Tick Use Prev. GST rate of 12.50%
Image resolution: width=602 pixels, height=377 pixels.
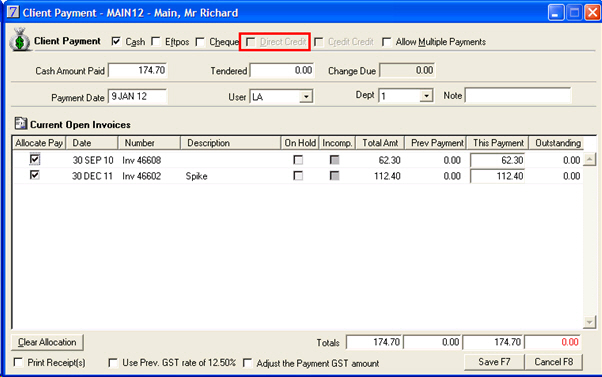[x=113, y=363]
